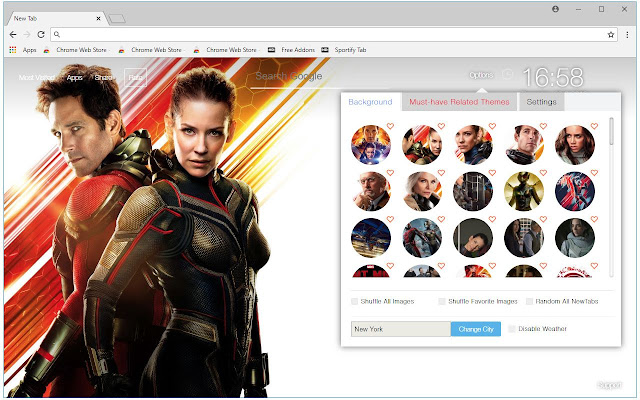Open the Settings tab in options panel
The image size is (640, 400).
[x=542, y=102]
